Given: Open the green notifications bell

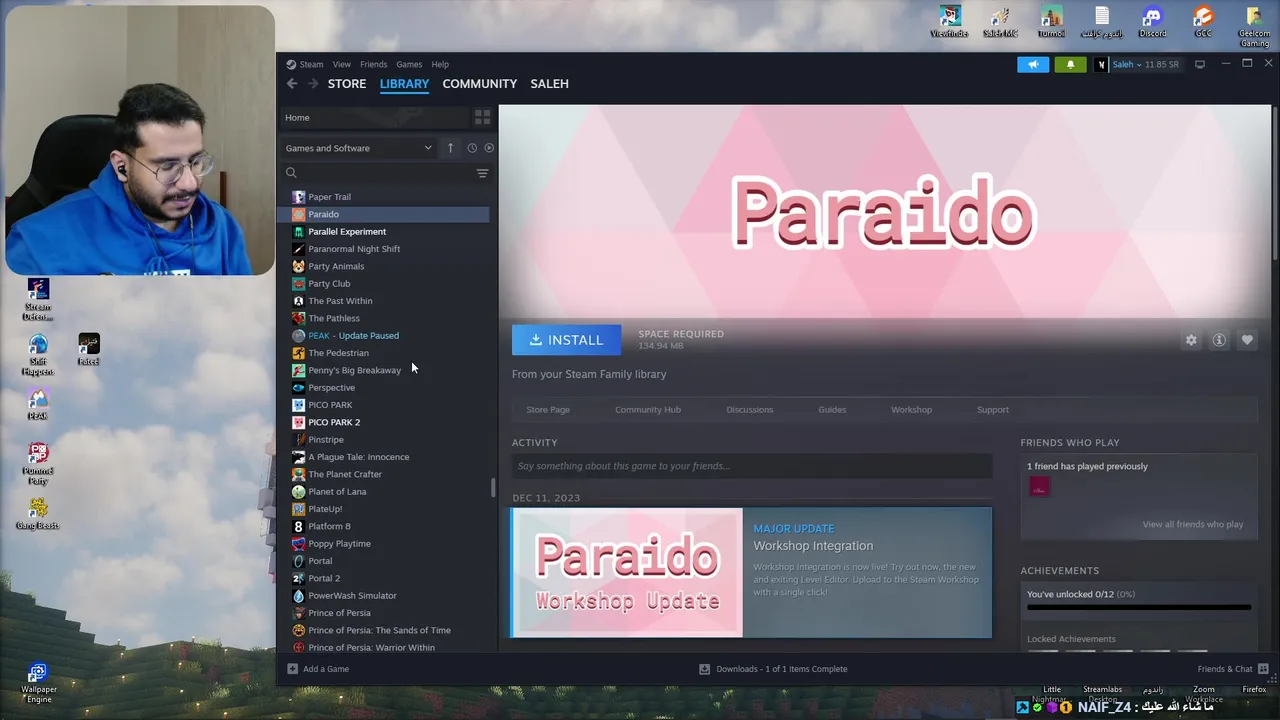Looking at the screenshot, I should (1070, 64).
